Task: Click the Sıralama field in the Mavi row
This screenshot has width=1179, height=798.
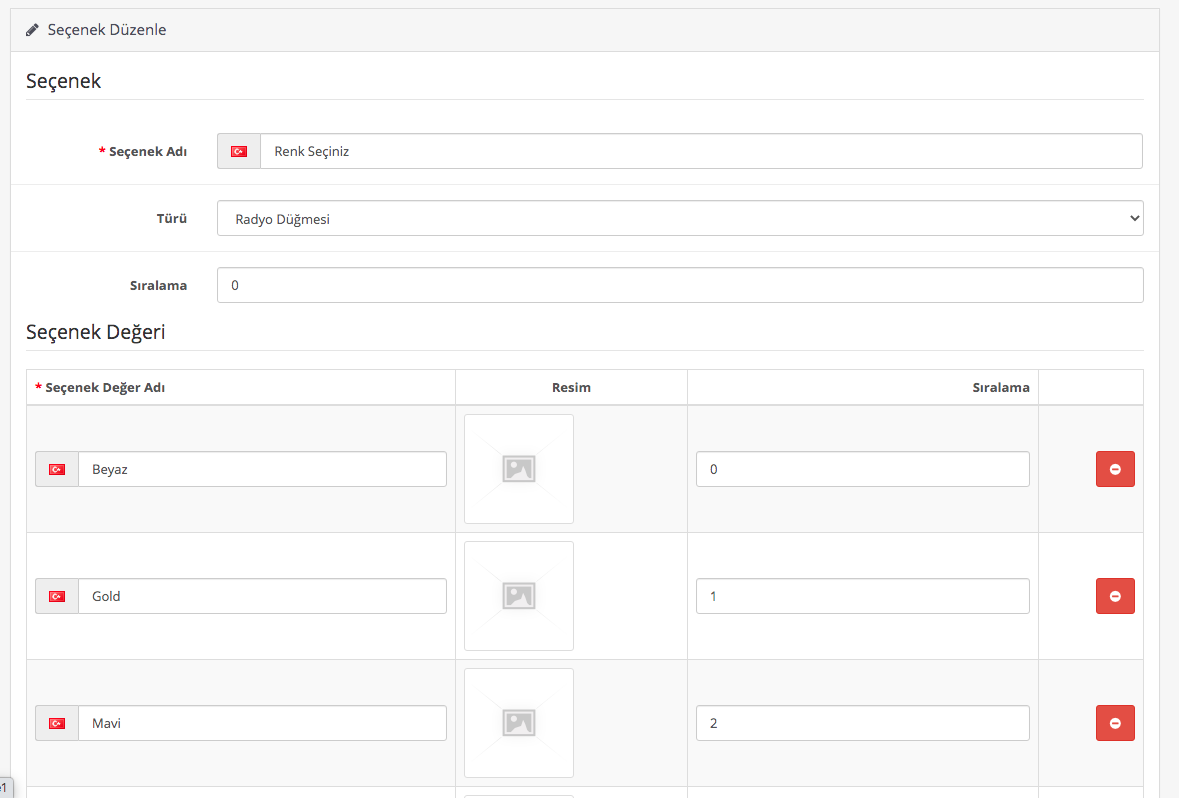Action: pyautogui.click(x=862, y=724)
